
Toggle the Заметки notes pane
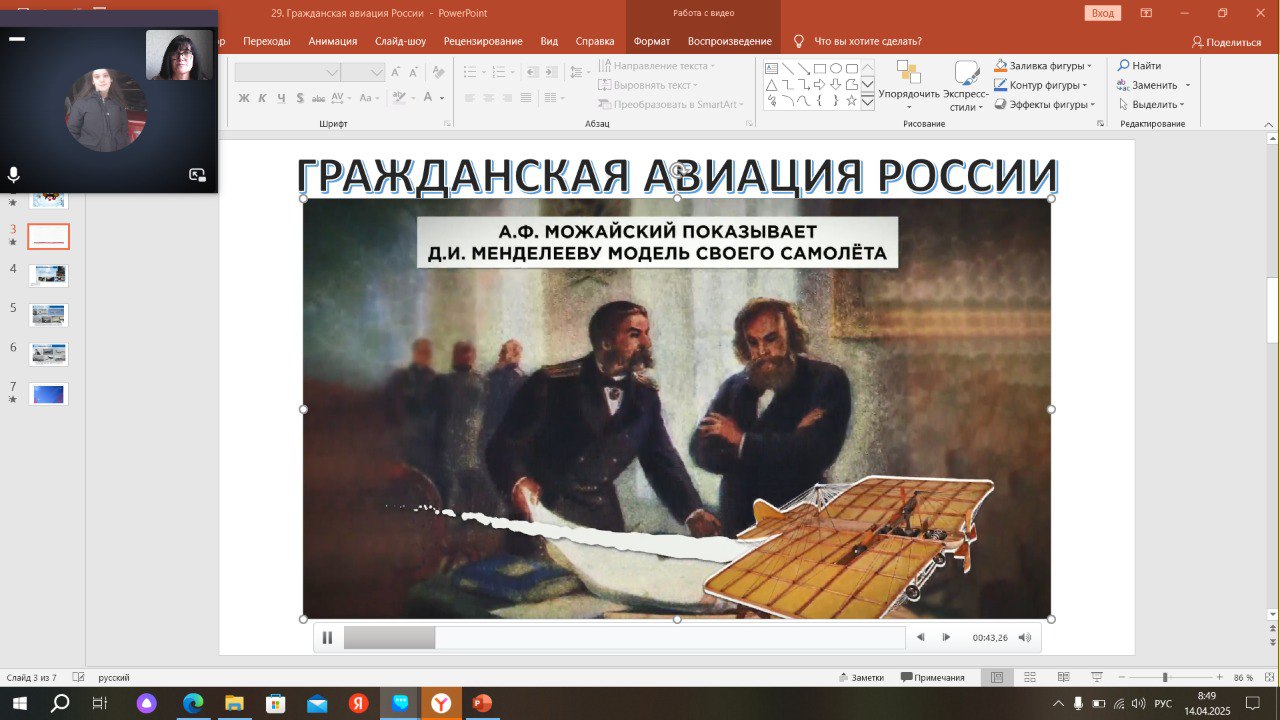coord(860,677)
